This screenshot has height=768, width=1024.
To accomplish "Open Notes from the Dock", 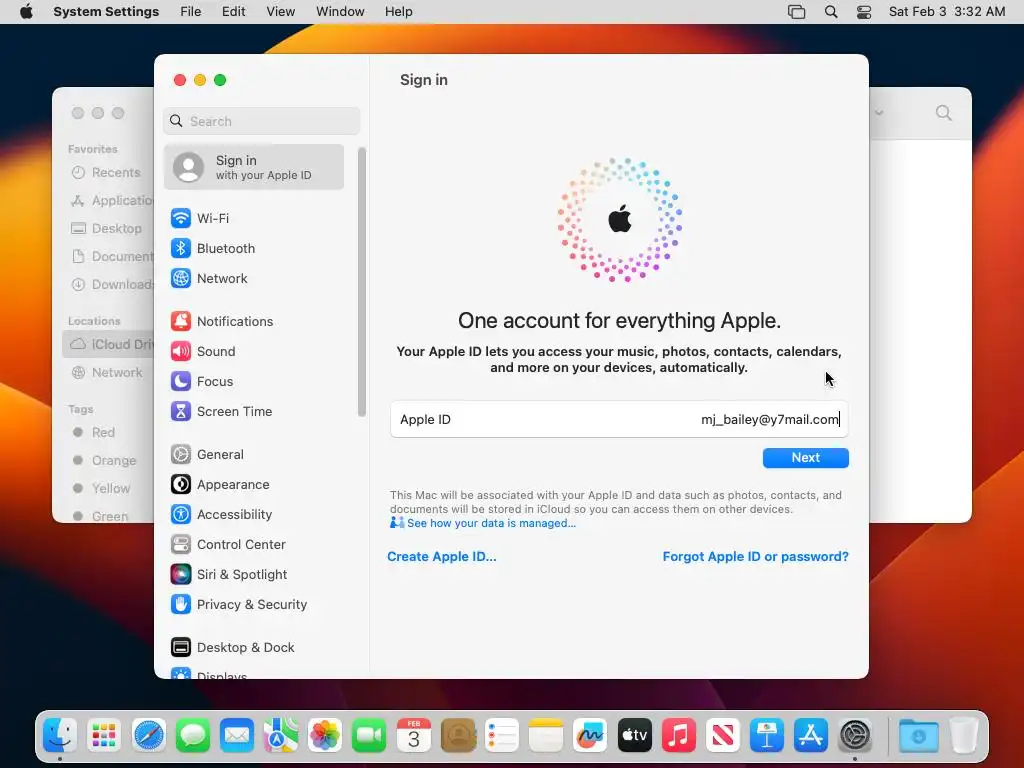I will 546,736.
